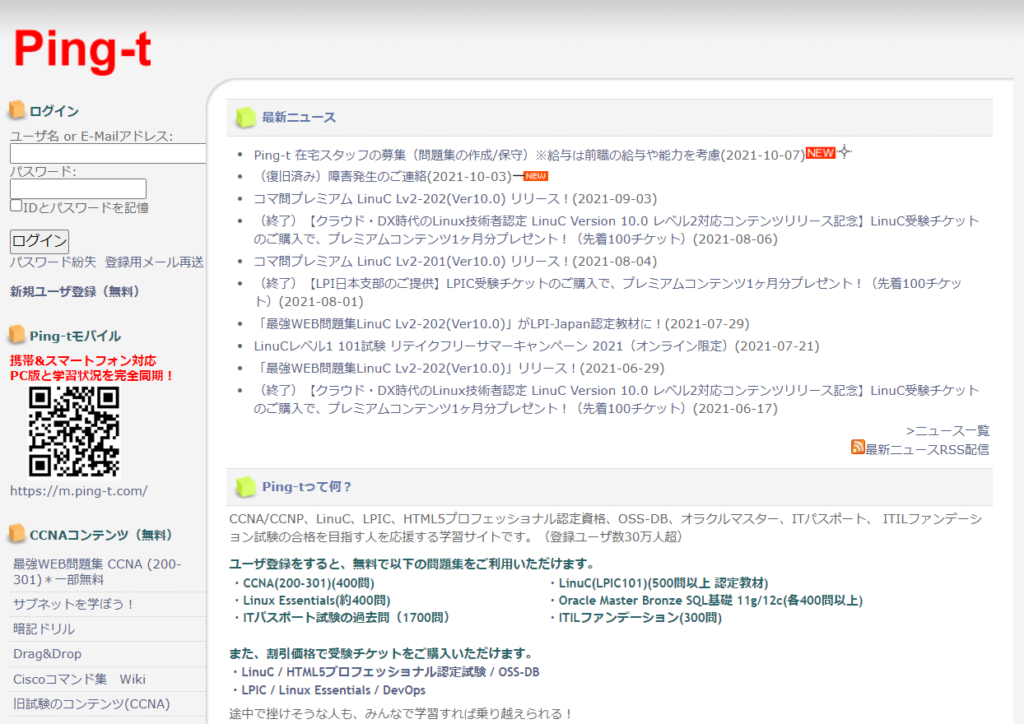Open the Wiki menu link
Viewport: 1024px width, 724px height.
tap(133, 680)
